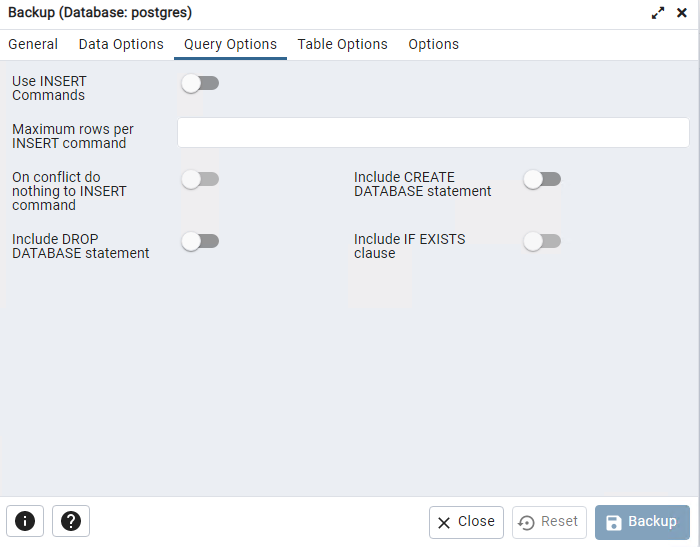Enable the Use INSERT Commands switch
The height and width of the screenshot is (547, 700).
click(200, 84)
